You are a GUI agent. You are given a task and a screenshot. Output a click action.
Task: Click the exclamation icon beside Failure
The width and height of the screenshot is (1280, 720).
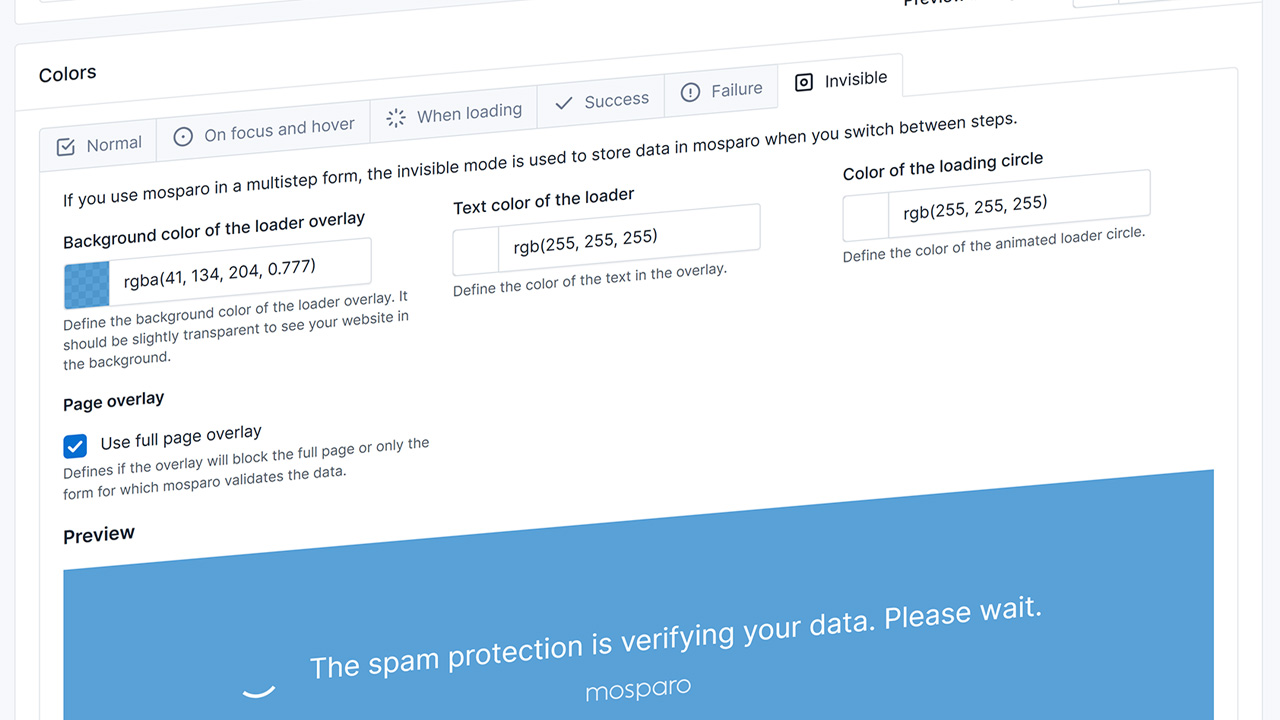(690, 92)
